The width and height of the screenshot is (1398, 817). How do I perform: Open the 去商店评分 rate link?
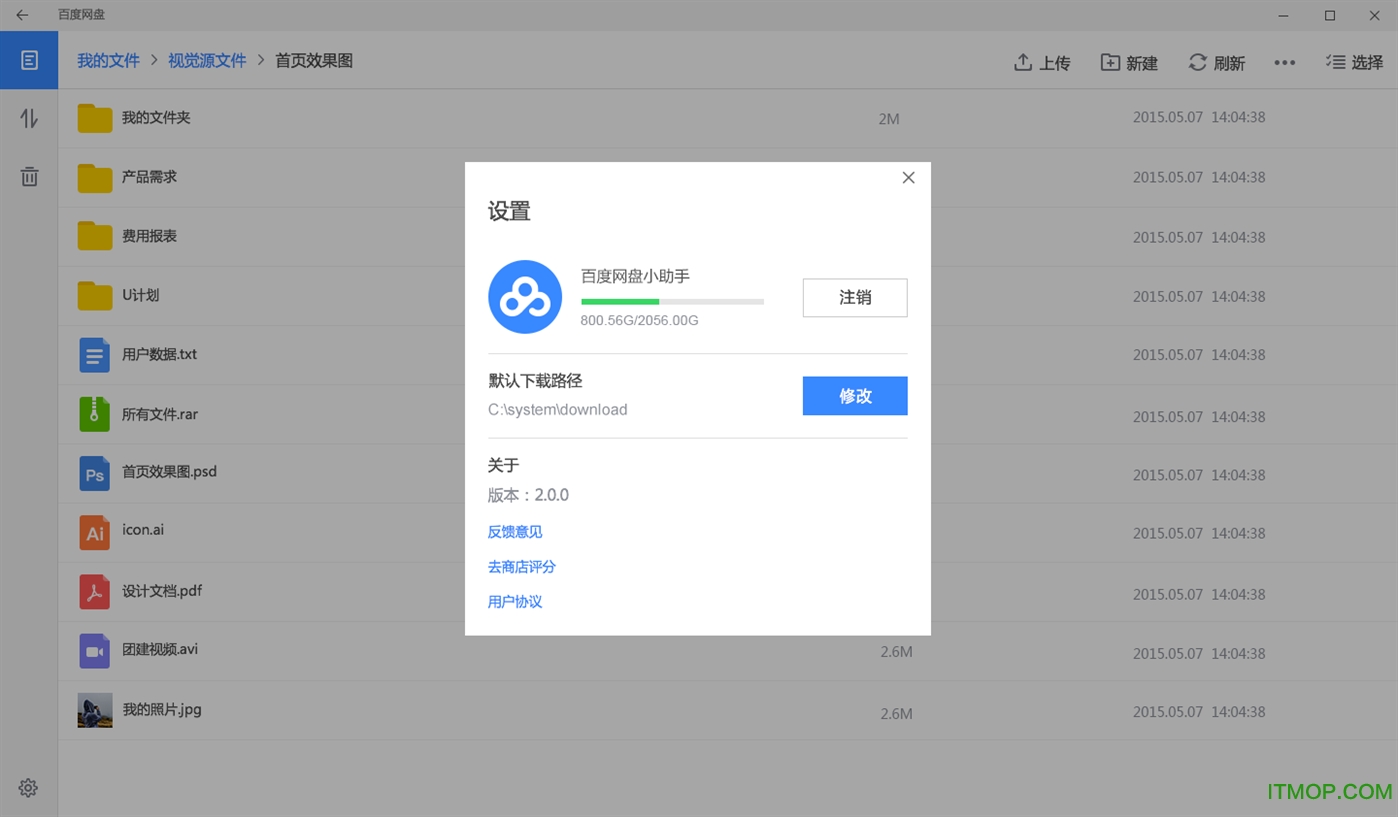(522, 567)
